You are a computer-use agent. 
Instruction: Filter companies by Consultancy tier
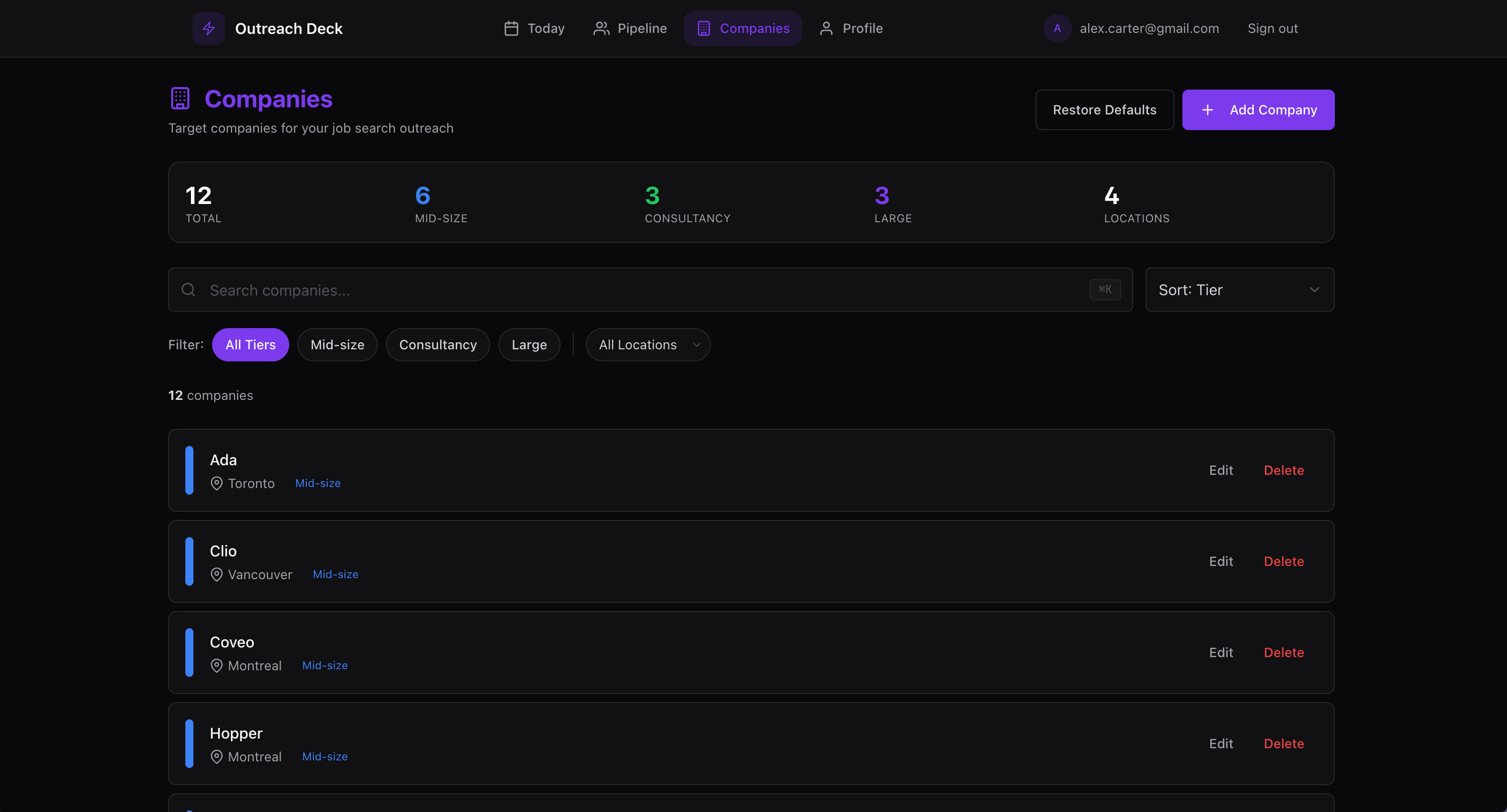click(438, 345)
